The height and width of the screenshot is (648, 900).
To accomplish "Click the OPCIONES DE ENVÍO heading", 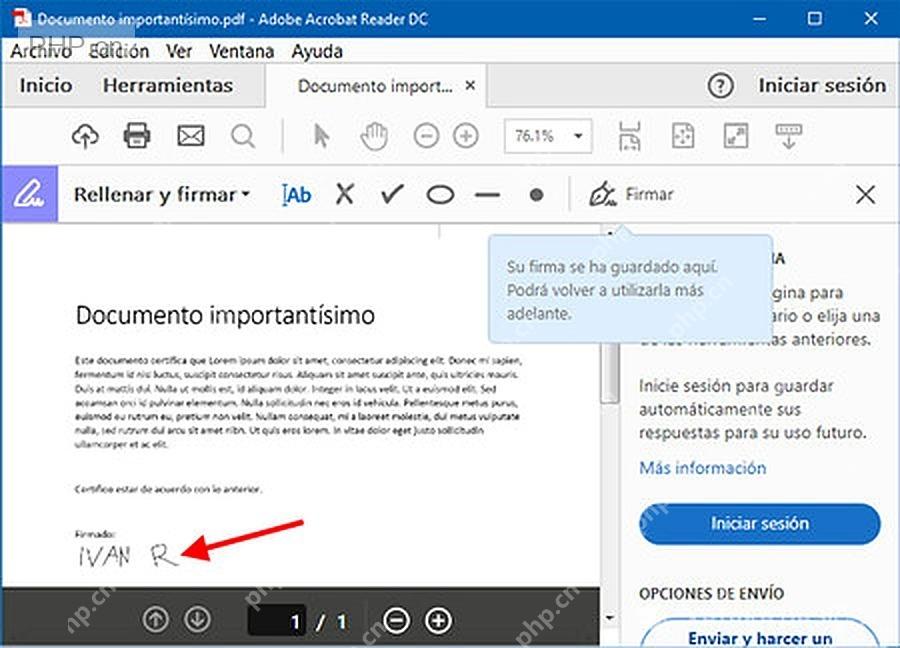I will point(711,593).
